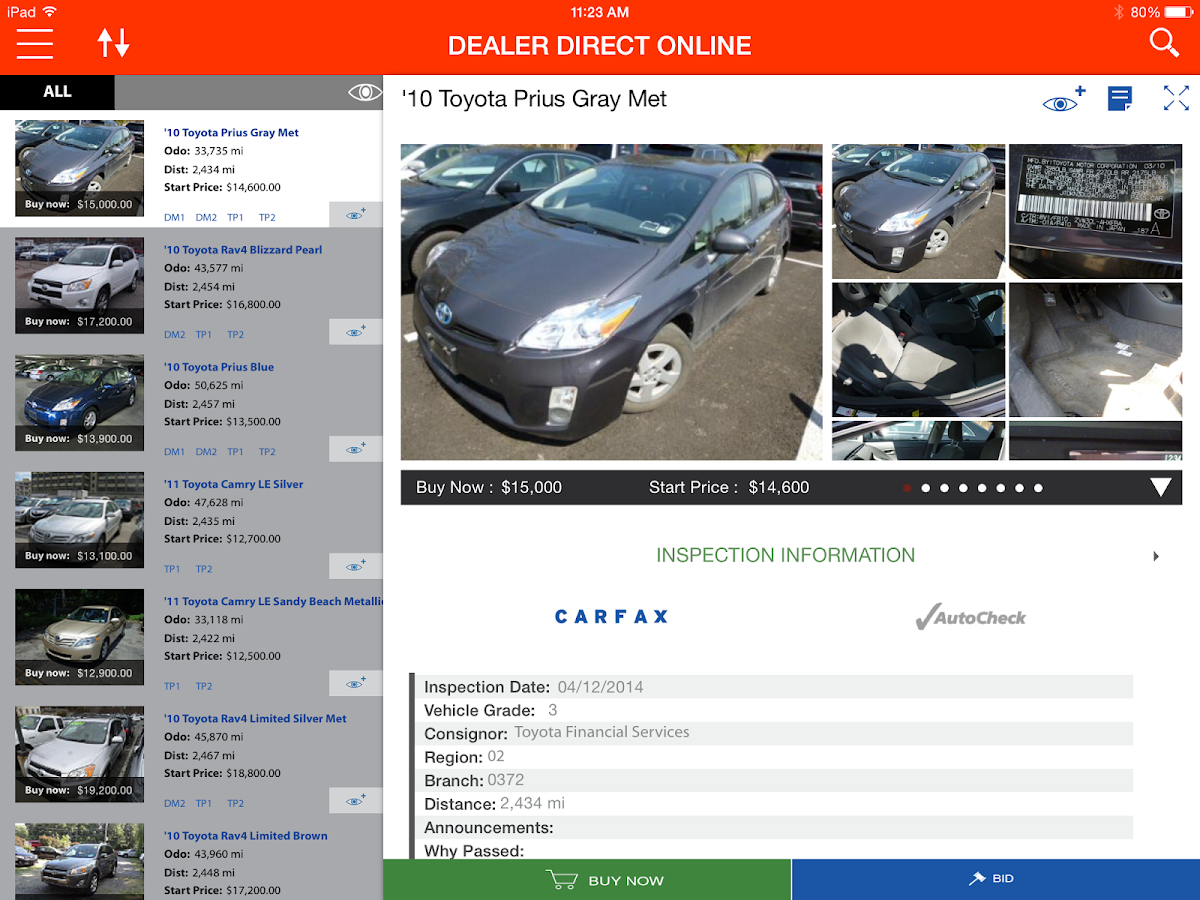This screenshot has height=900, width=1200.
Task: Go to last photo page dot
Action: coord(1038,488)
